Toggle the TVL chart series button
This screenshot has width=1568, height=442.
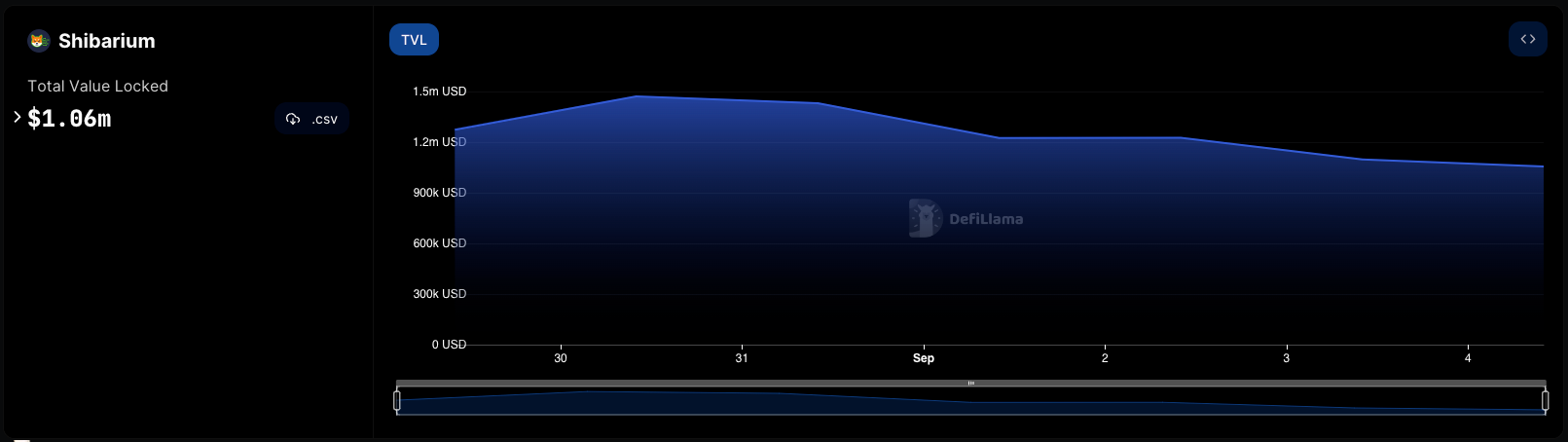[414, 40]
